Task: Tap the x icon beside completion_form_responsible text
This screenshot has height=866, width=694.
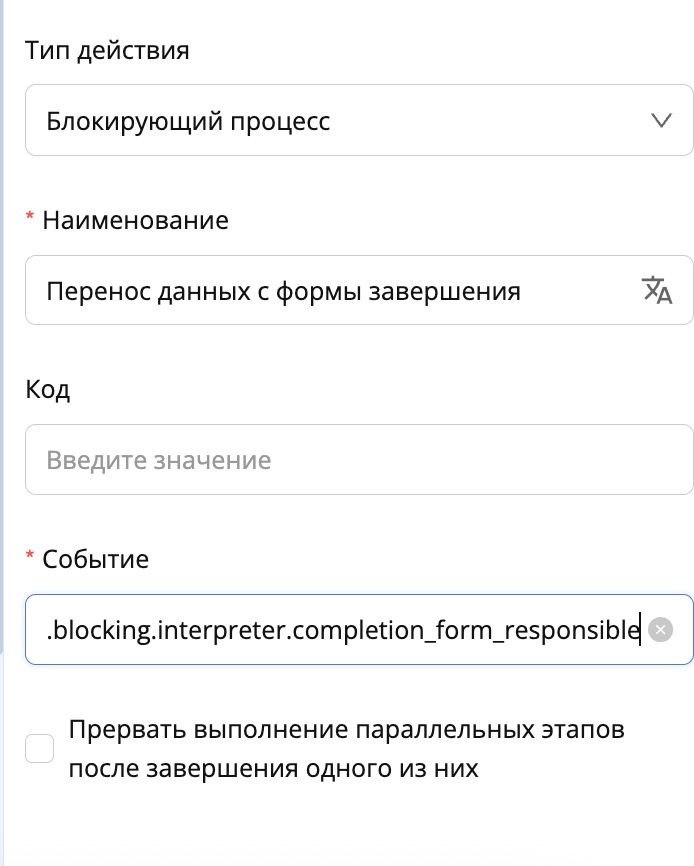Action: (x=661, y=629)
